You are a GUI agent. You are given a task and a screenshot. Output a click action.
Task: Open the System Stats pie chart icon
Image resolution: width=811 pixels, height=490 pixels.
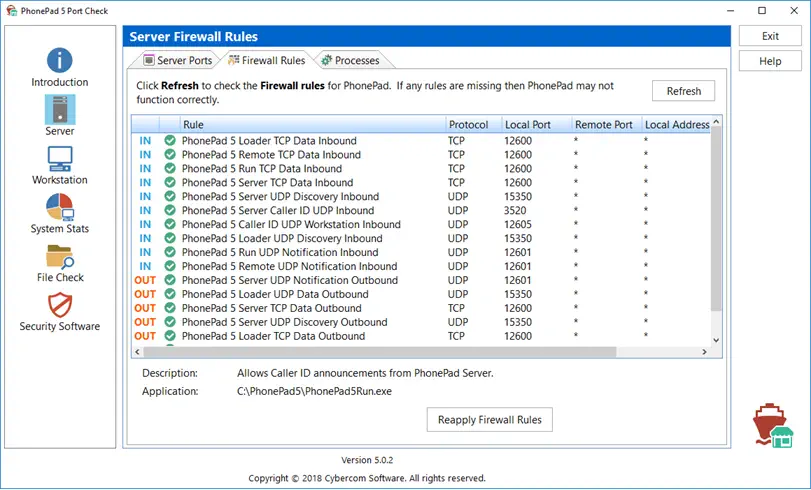tap(59, 207)
